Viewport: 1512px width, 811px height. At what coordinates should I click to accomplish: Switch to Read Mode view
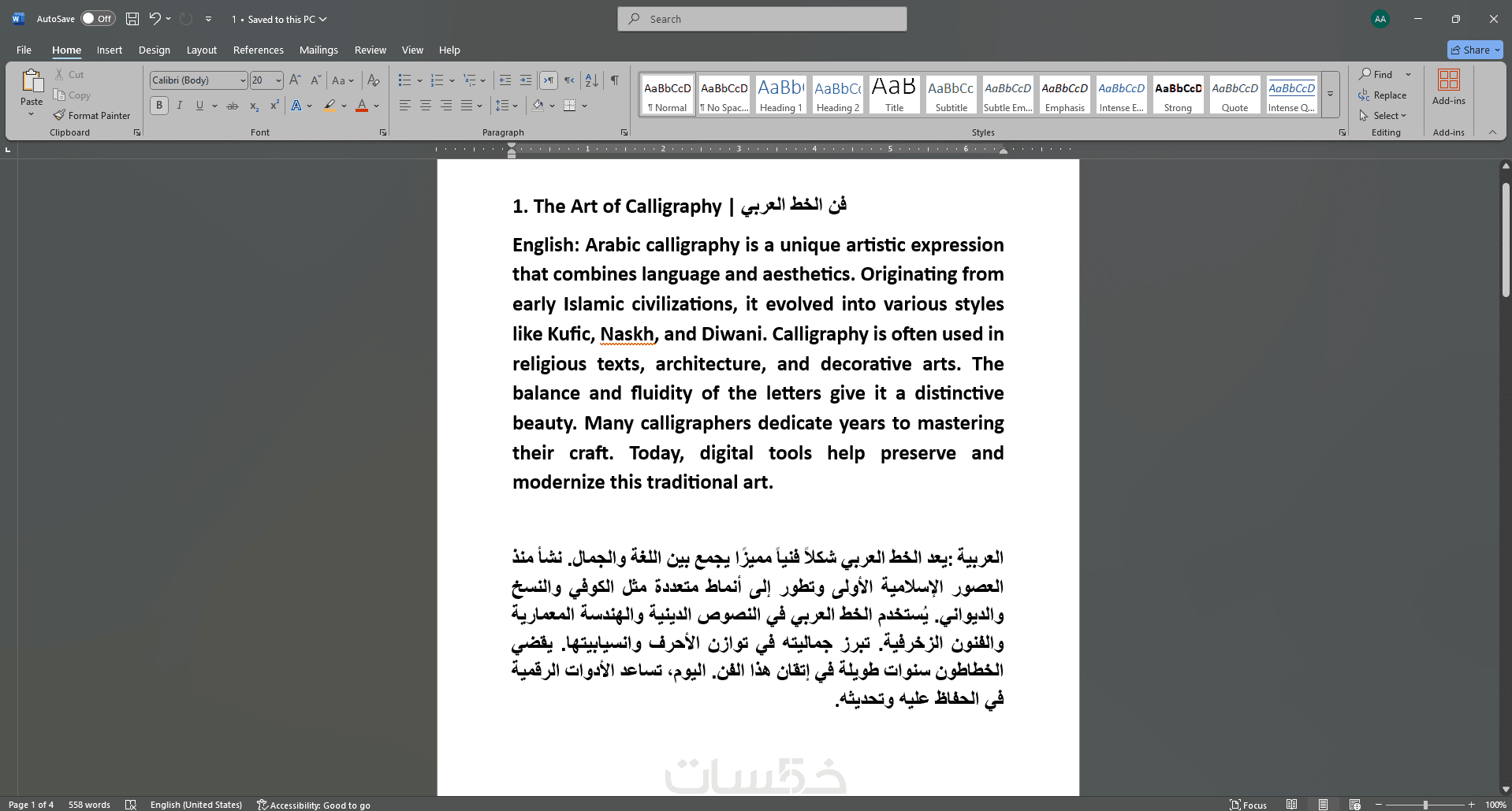[x=1291, y=805]
